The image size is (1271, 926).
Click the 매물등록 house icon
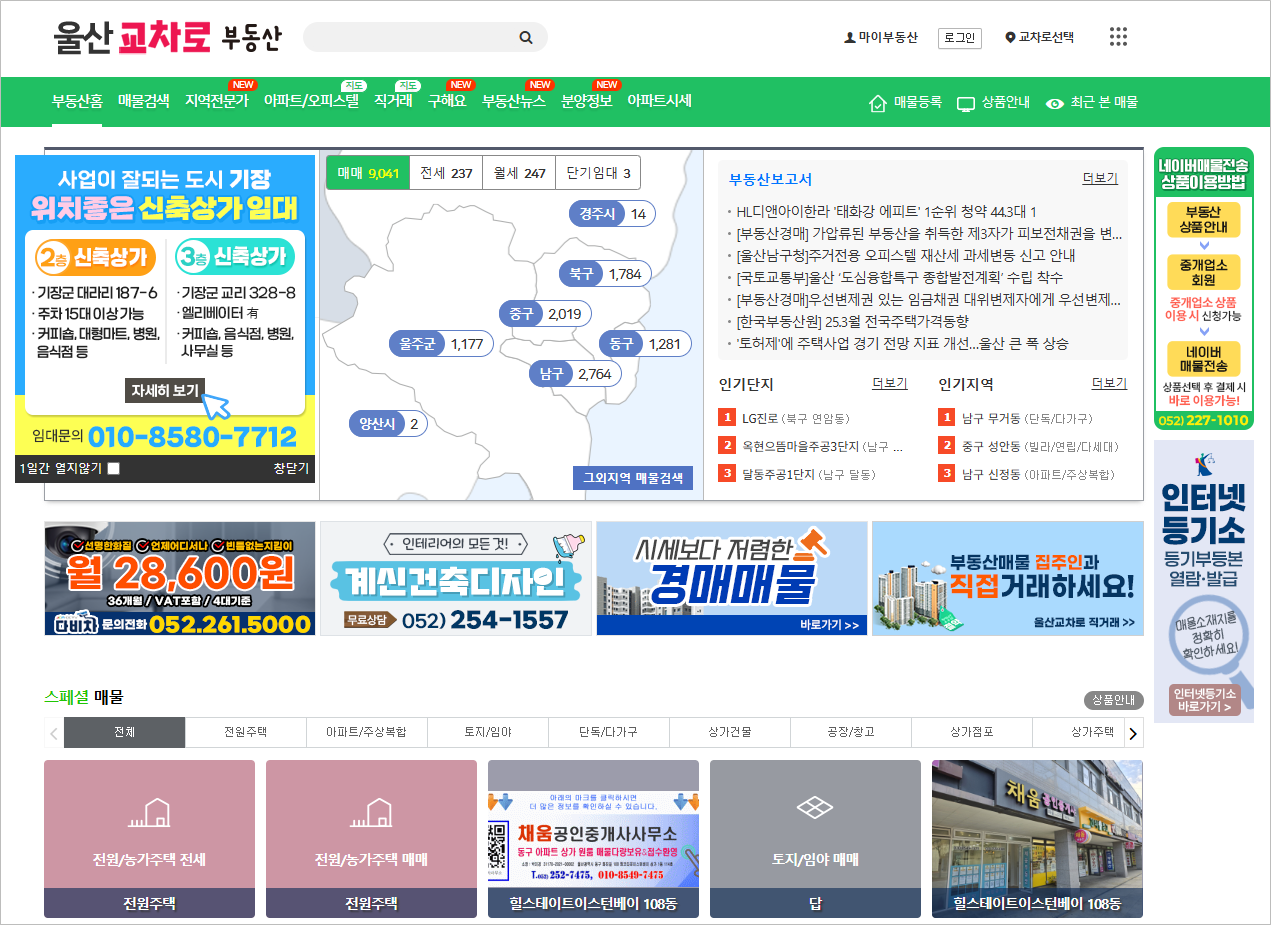tap(878, 102)
